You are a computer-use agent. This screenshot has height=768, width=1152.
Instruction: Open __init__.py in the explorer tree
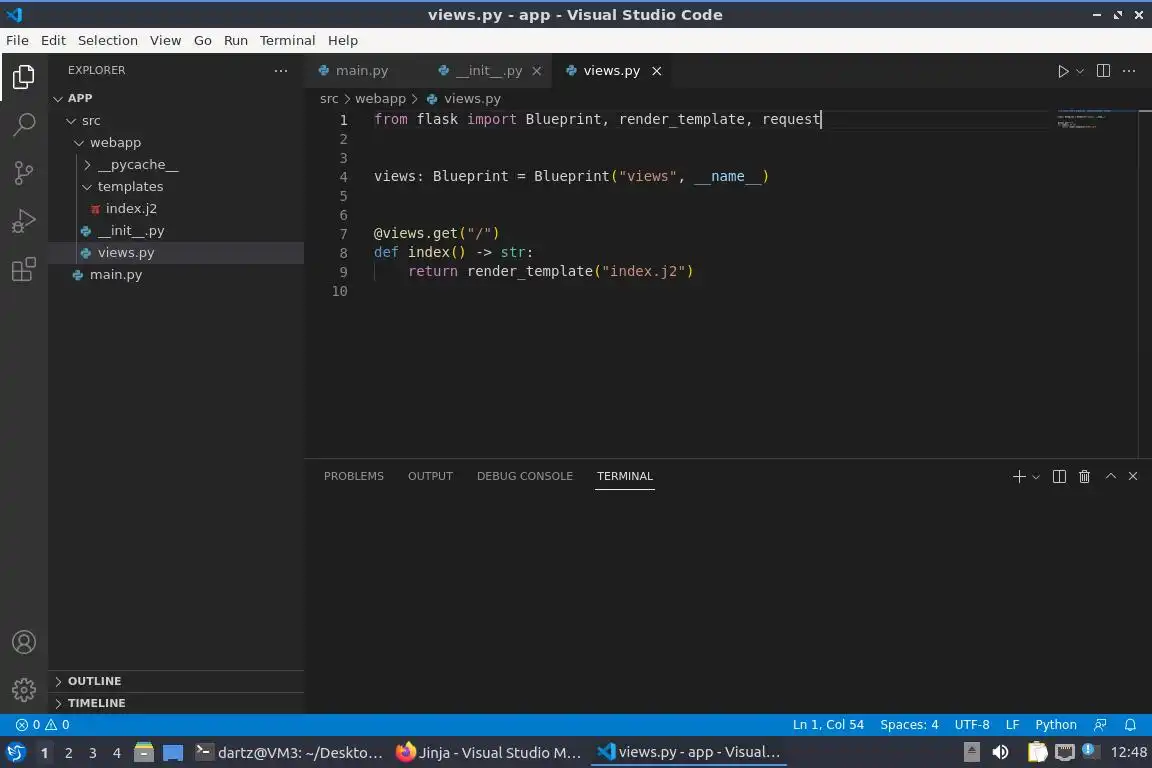176,231
